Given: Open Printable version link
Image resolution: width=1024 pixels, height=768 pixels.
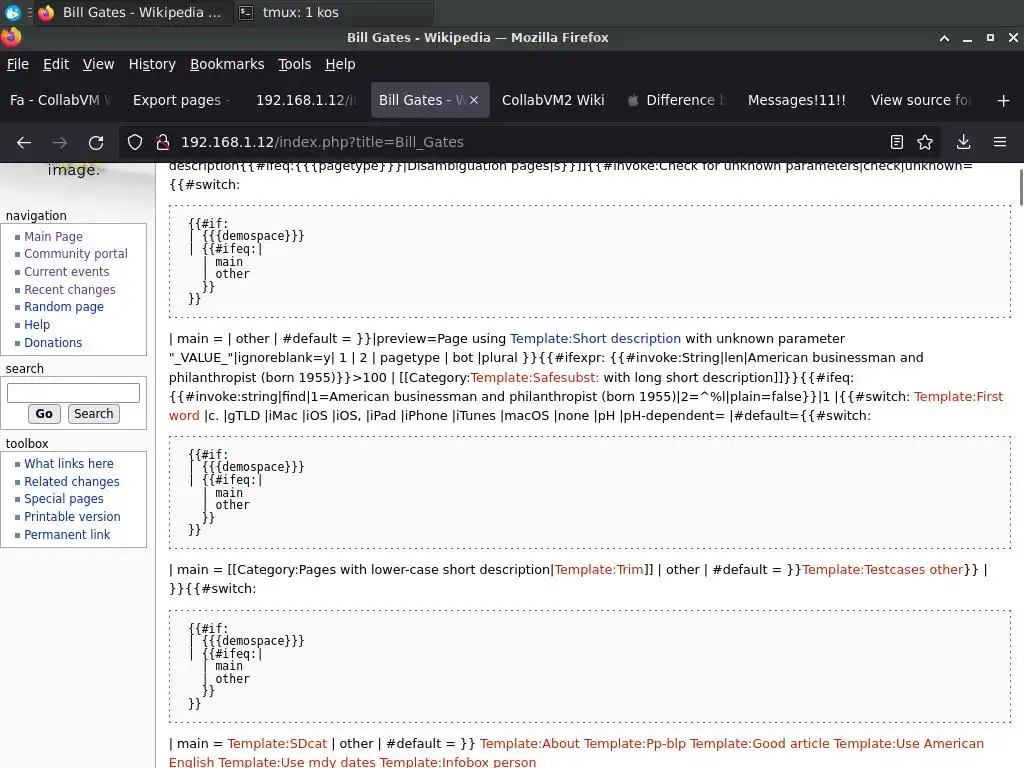Looking at the screenshot, I should tap(72, 517).
